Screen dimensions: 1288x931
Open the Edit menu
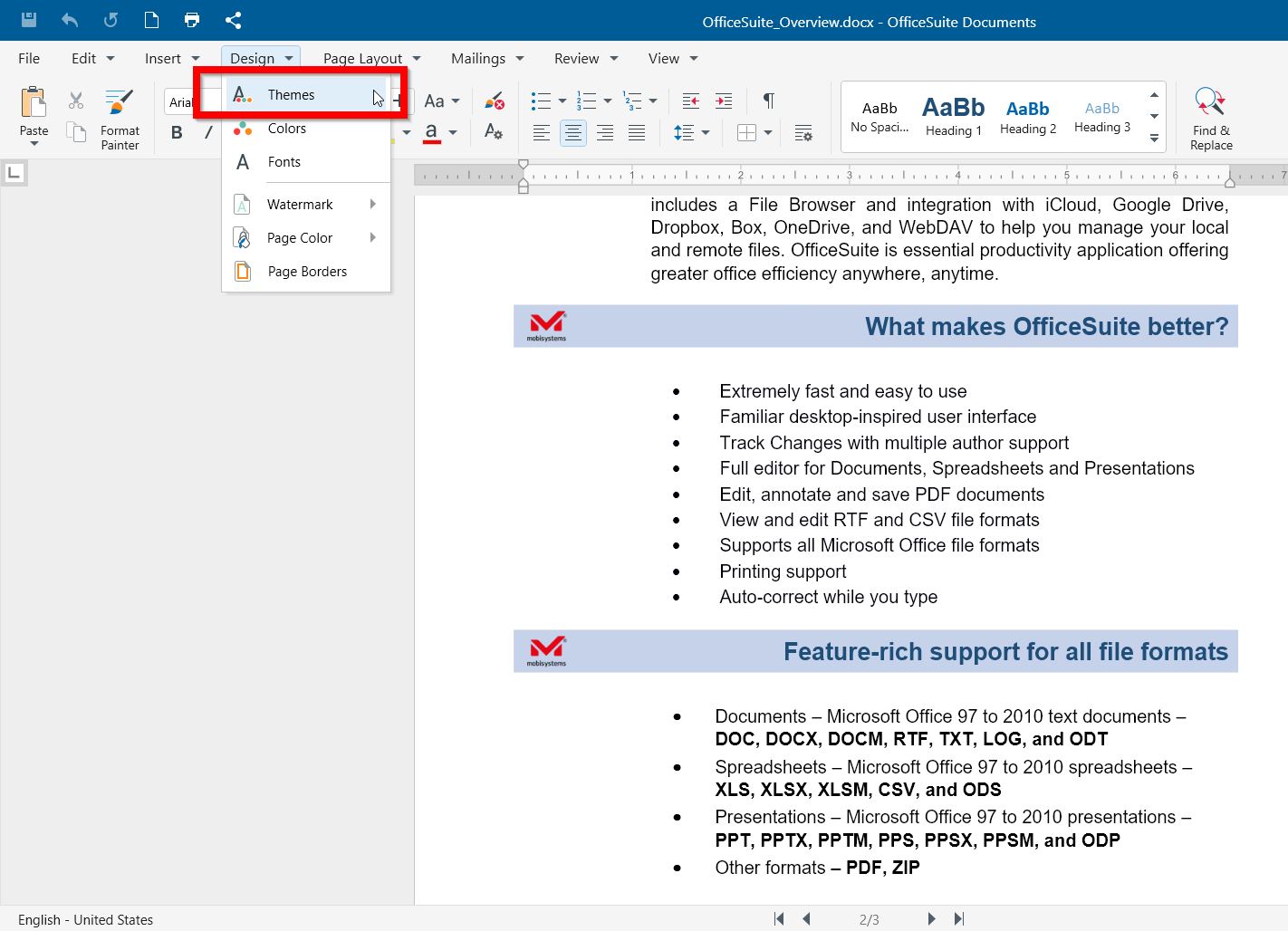[92, 58]
